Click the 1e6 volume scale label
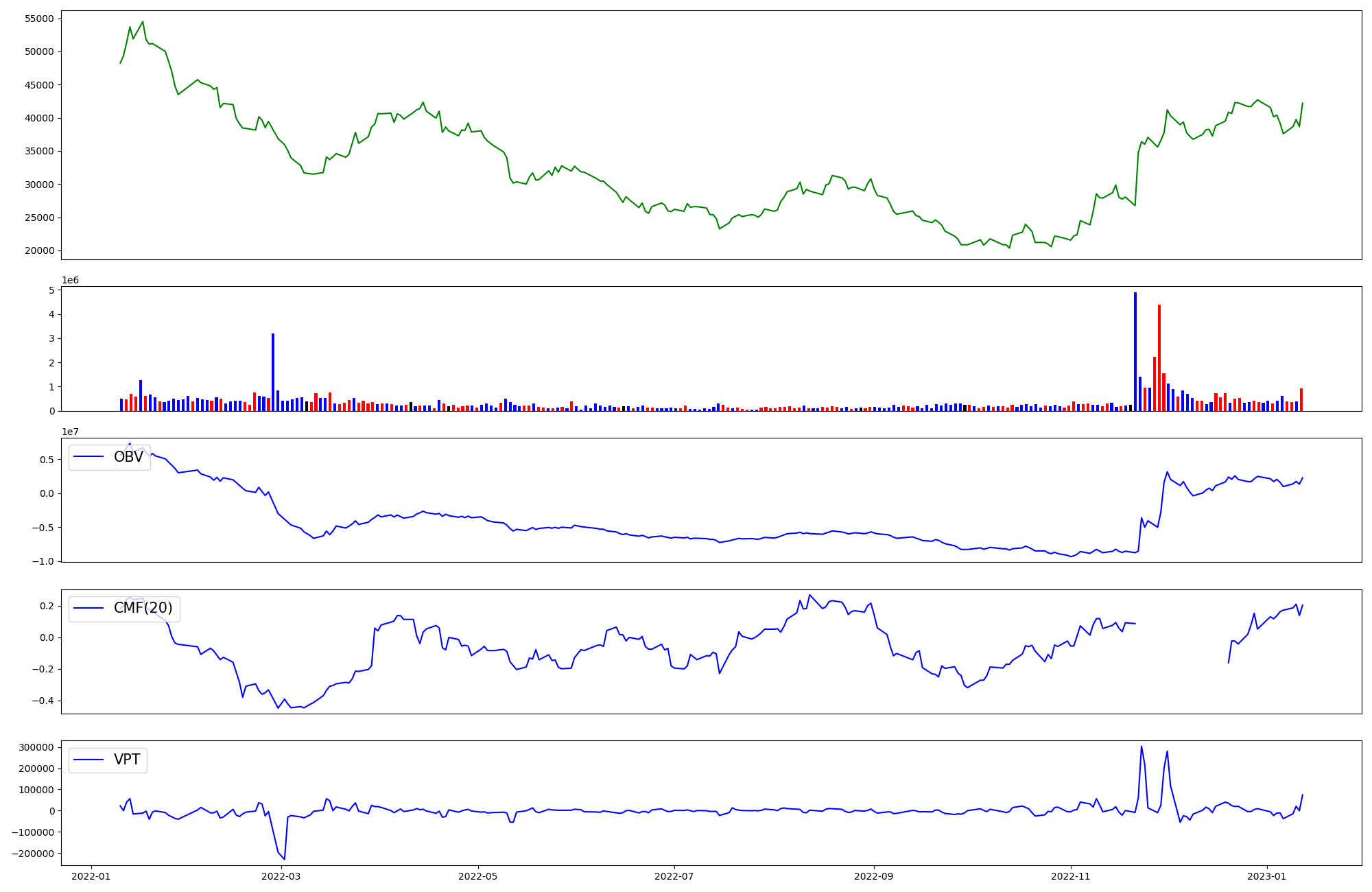The width and height of the screenshot is (1372, 892). click(70, 280)
